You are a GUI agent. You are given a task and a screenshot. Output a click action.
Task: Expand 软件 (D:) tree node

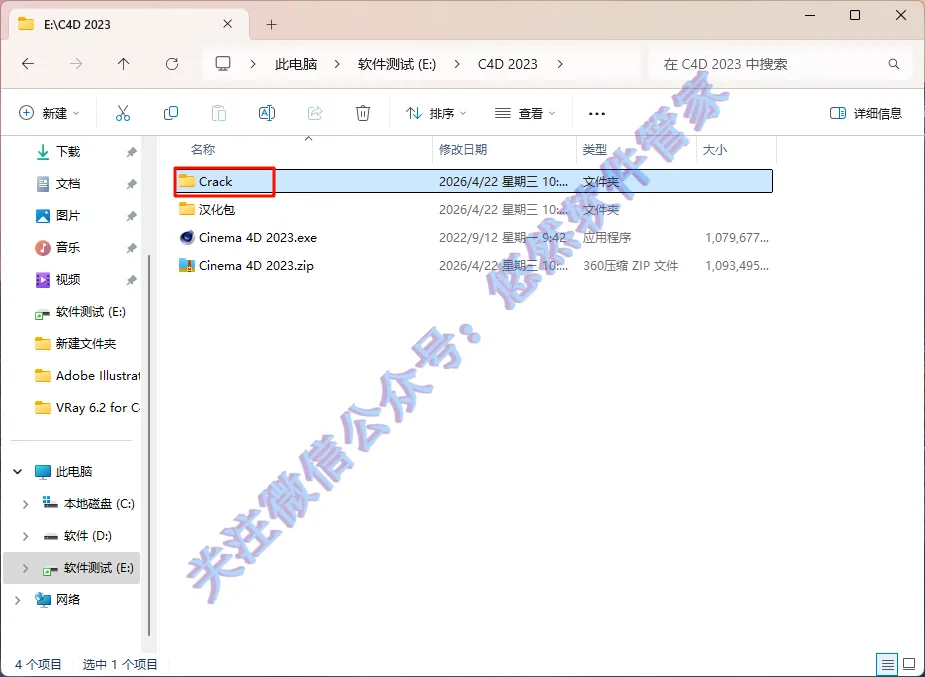point(25,535)
